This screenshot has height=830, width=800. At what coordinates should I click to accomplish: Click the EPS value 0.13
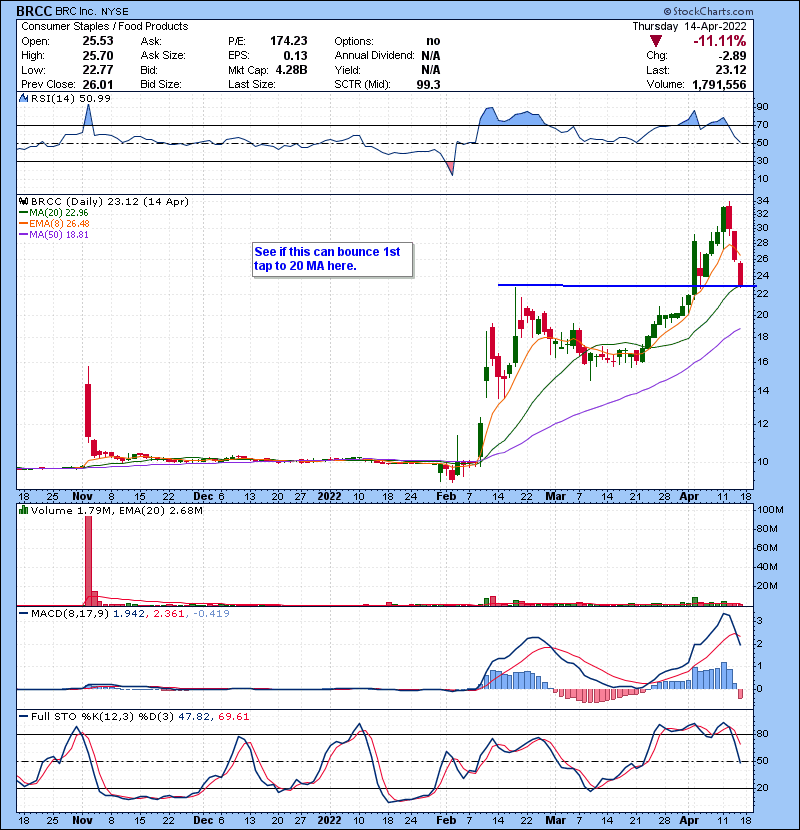click(x=295, y=55)
